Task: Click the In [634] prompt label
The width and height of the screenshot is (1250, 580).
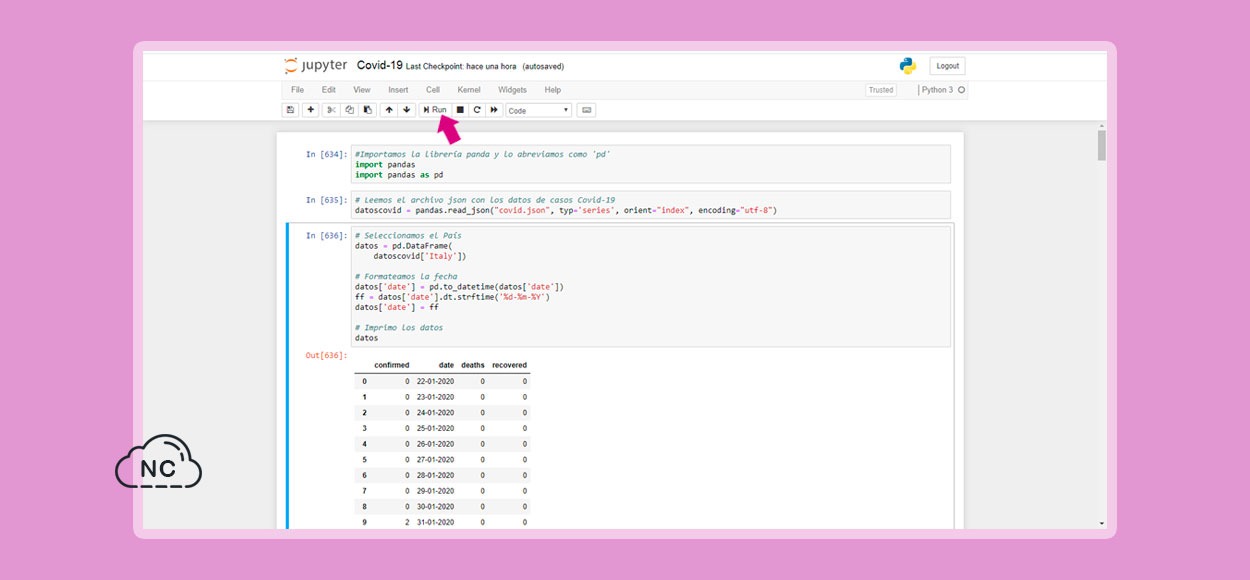Action: [x=326, y=155]
